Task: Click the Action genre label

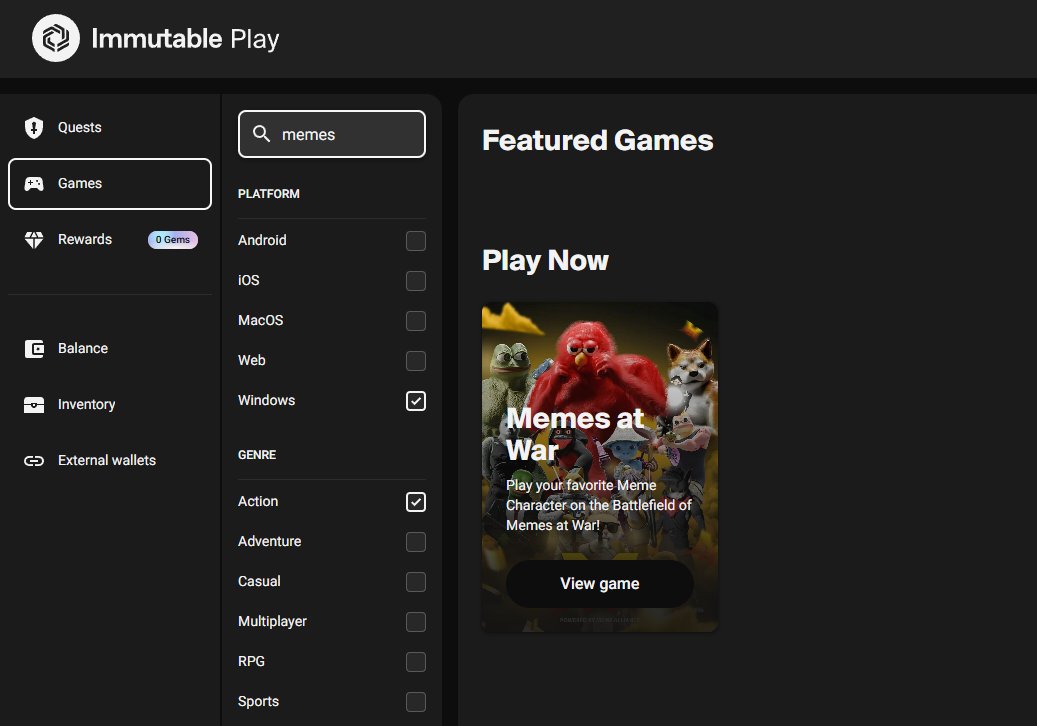Action: tap(258, 502)
